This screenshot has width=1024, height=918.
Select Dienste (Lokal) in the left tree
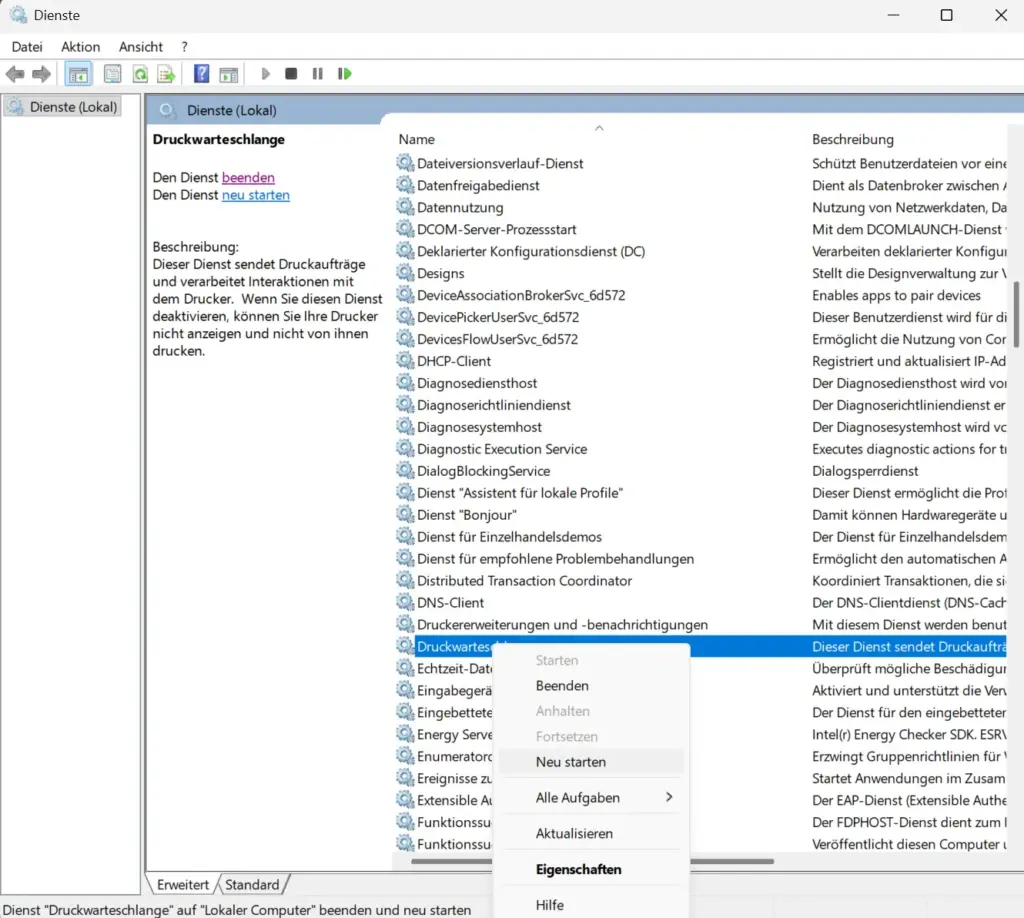[x=63, y=107]
